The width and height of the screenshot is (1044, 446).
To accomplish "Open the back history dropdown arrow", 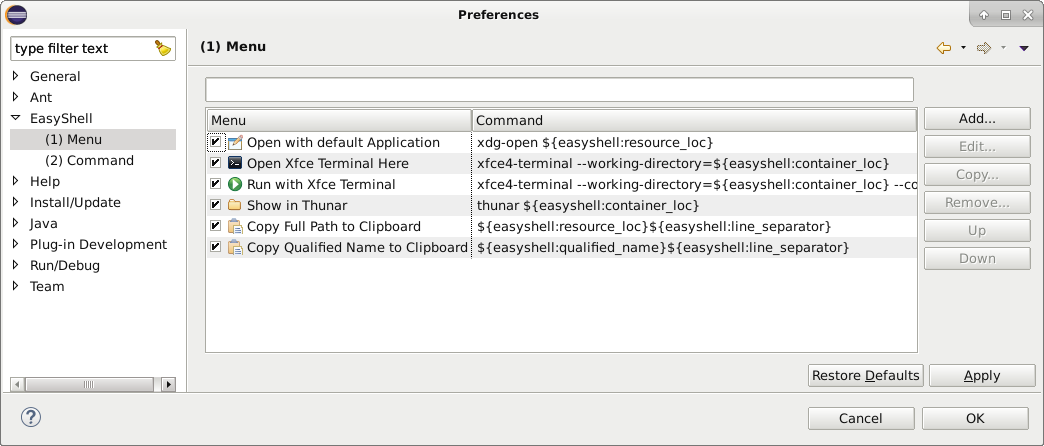I will 963,48.
